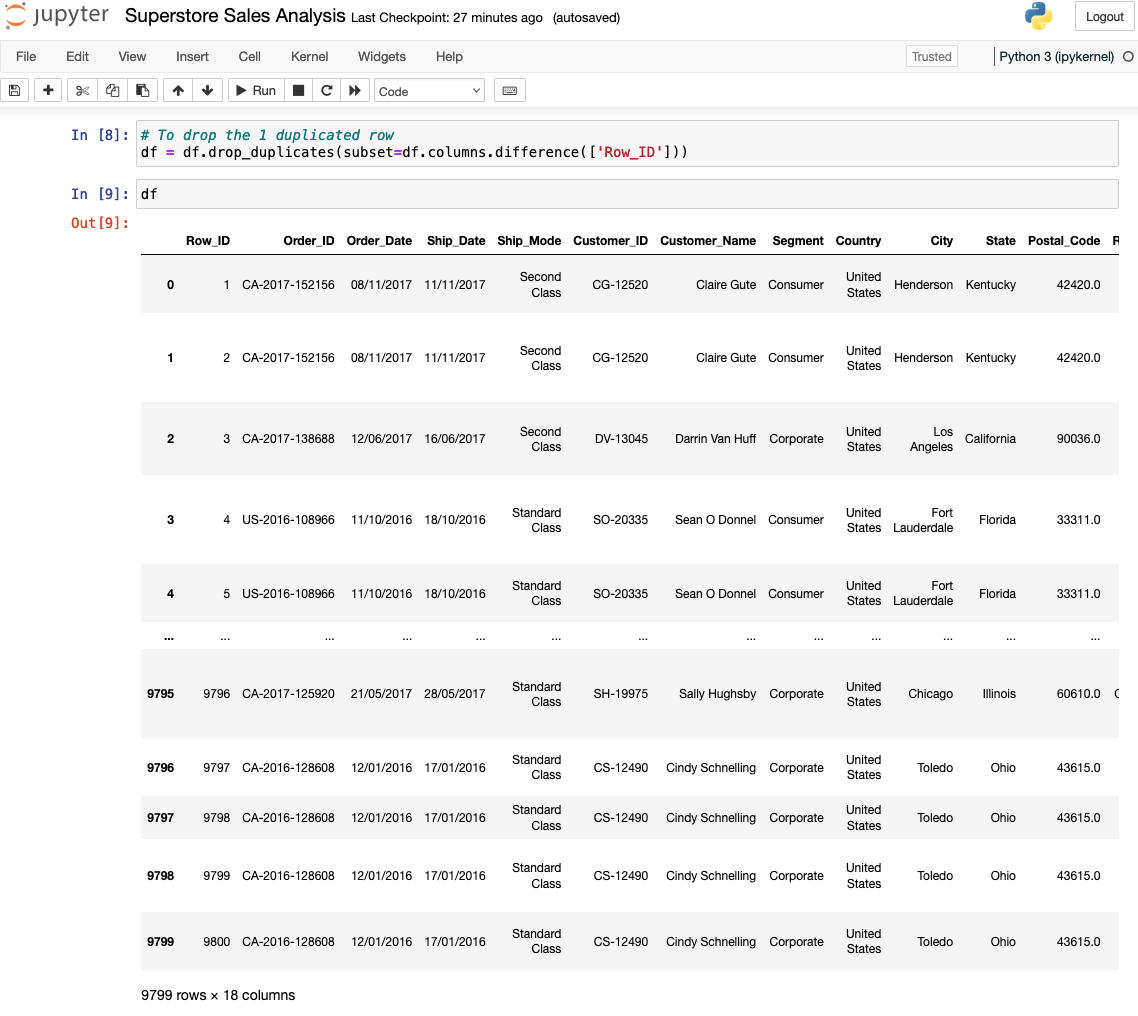
Task: Copy the selected cell with the copy icon
Action: pyautogui.click(x=111, y=90)
